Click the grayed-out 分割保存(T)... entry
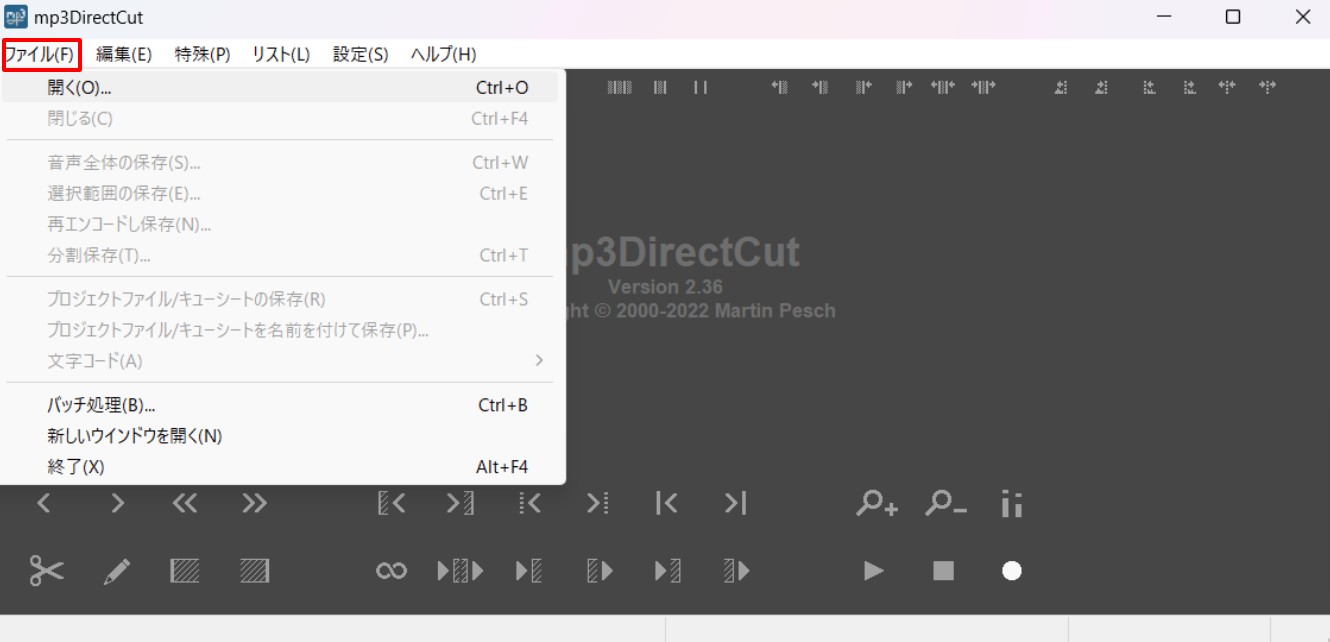The image size is (1330, 642). coord(282,255)
